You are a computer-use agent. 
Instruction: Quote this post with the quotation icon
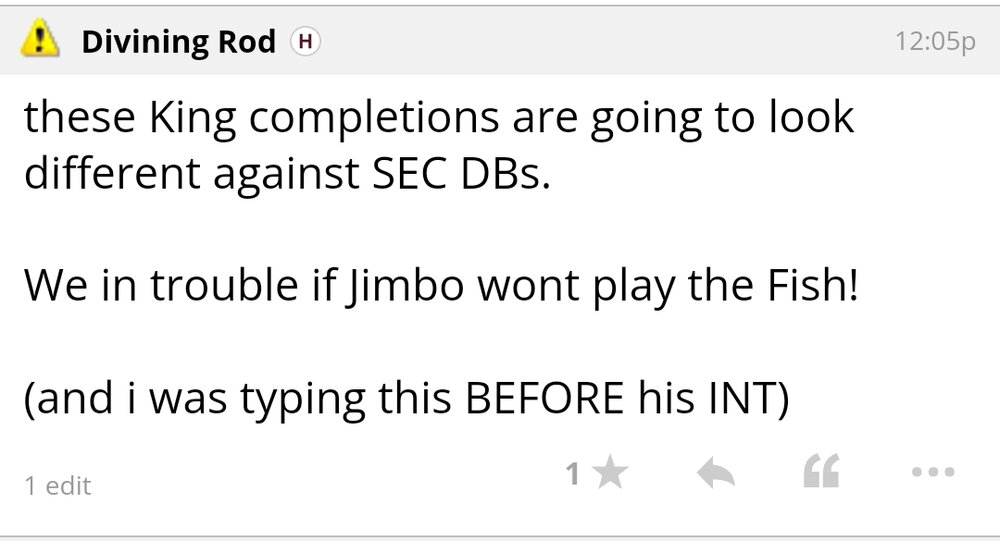coord(823,473)
